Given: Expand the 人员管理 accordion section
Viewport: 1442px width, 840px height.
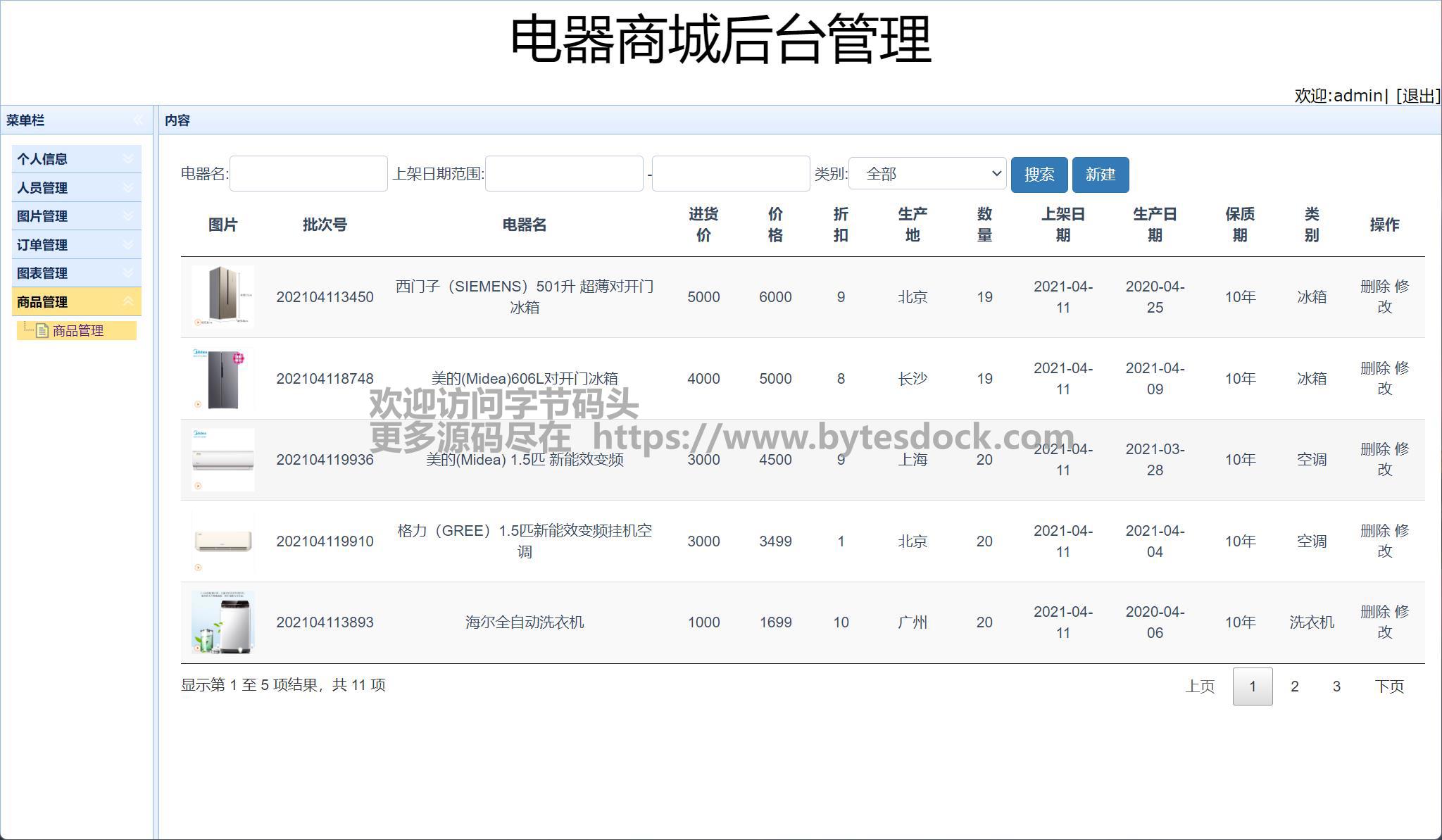Looking at the screenshot, I should click(42, 188).
